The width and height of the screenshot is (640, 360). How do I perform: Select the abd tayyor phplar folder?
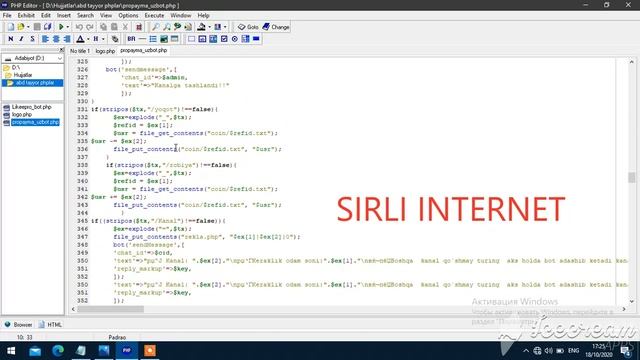pos(35,83)
